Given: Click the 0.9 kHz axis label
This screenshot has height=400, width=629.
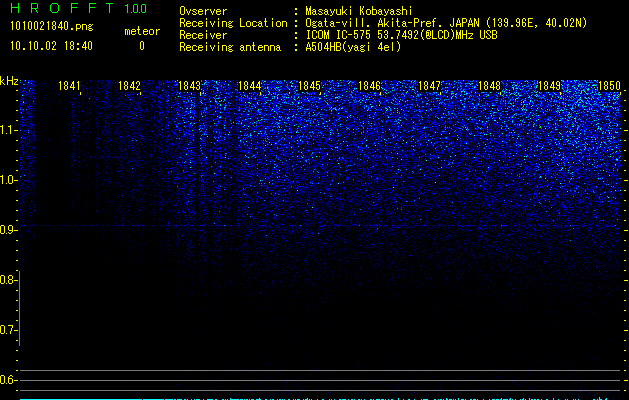Looking at the screenshot, I should [8, 230].
